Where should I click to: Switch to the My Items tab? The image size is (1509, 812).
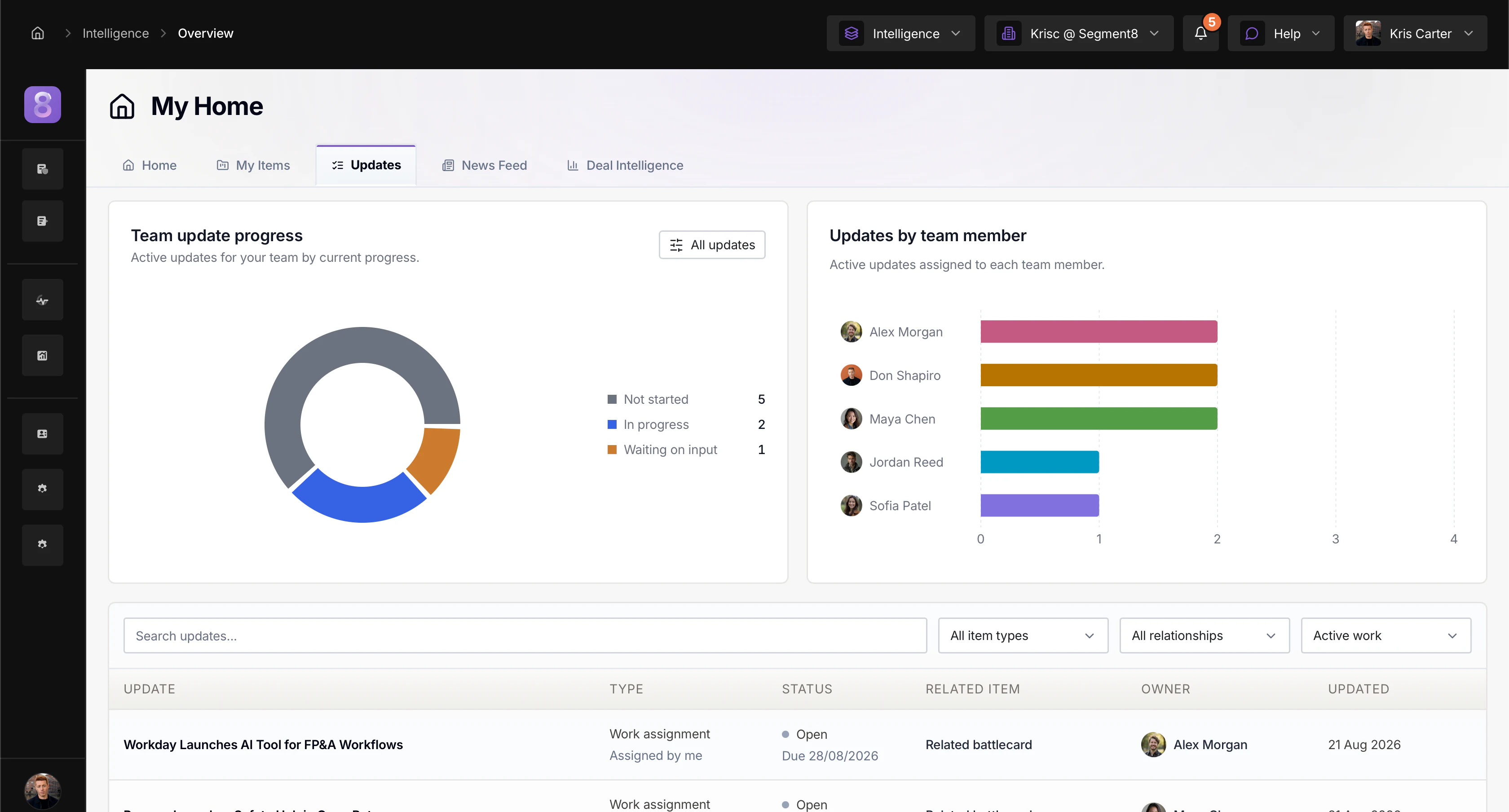[x=253, y=165]
